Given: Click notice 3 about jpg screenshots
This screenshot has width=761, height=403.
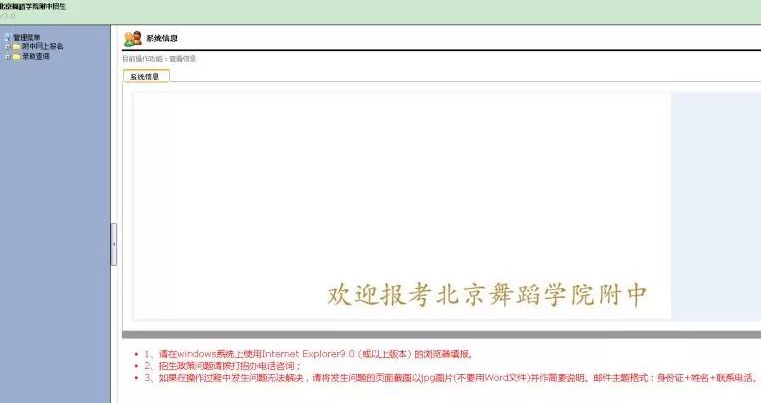Looking at the screenshot, I should pyautogui.click(x=450, y=378).
